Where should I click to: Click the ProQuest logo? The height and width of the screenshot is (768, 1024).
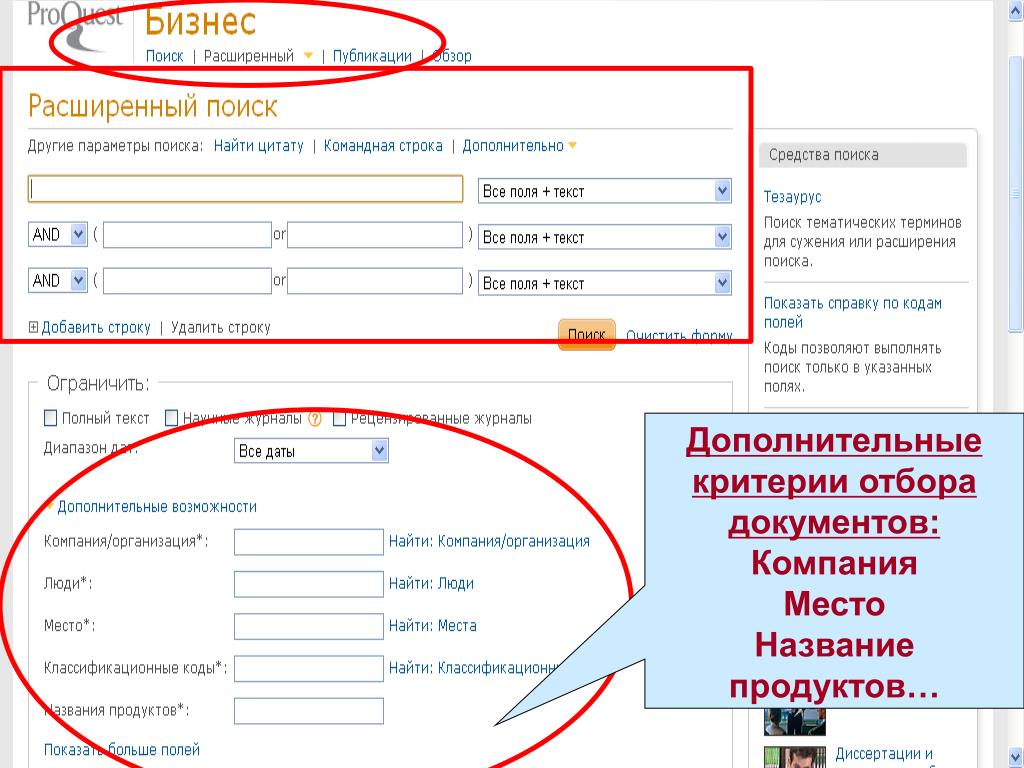click(74, 27)
